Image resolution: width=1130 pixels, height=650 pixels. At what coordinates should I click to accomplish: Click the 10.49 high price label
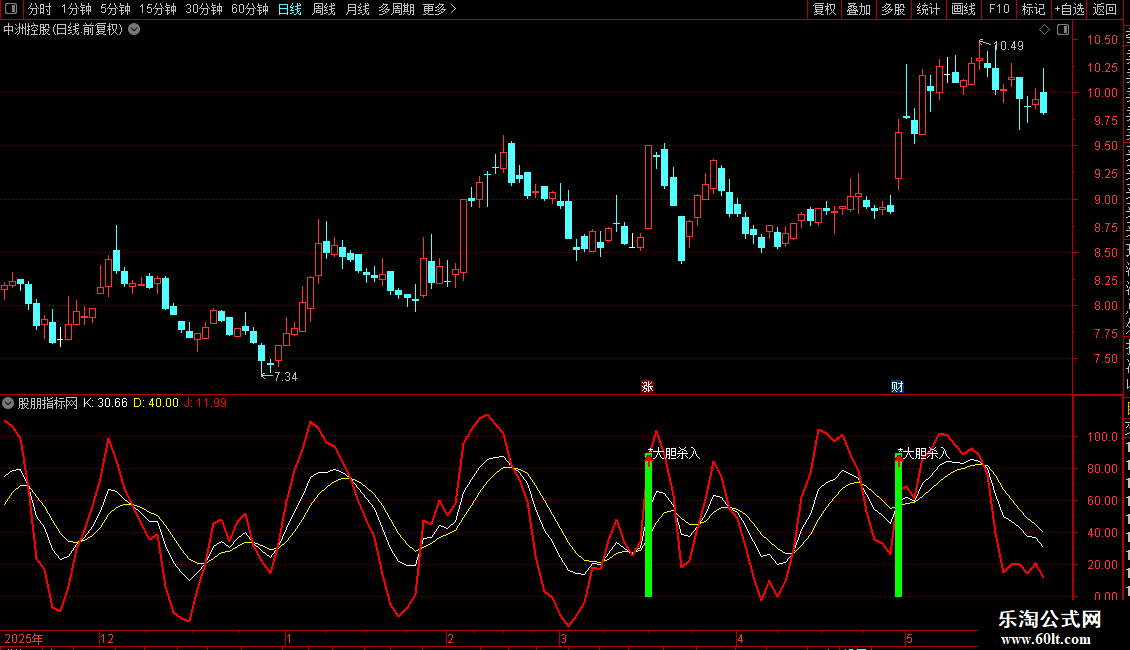[x=1009, y=46]
